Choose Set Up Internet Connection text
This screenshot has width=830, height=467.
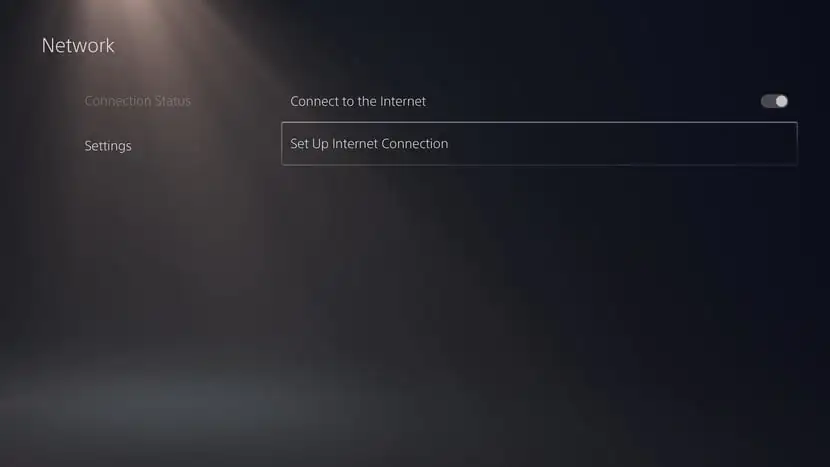coord(369,143)
